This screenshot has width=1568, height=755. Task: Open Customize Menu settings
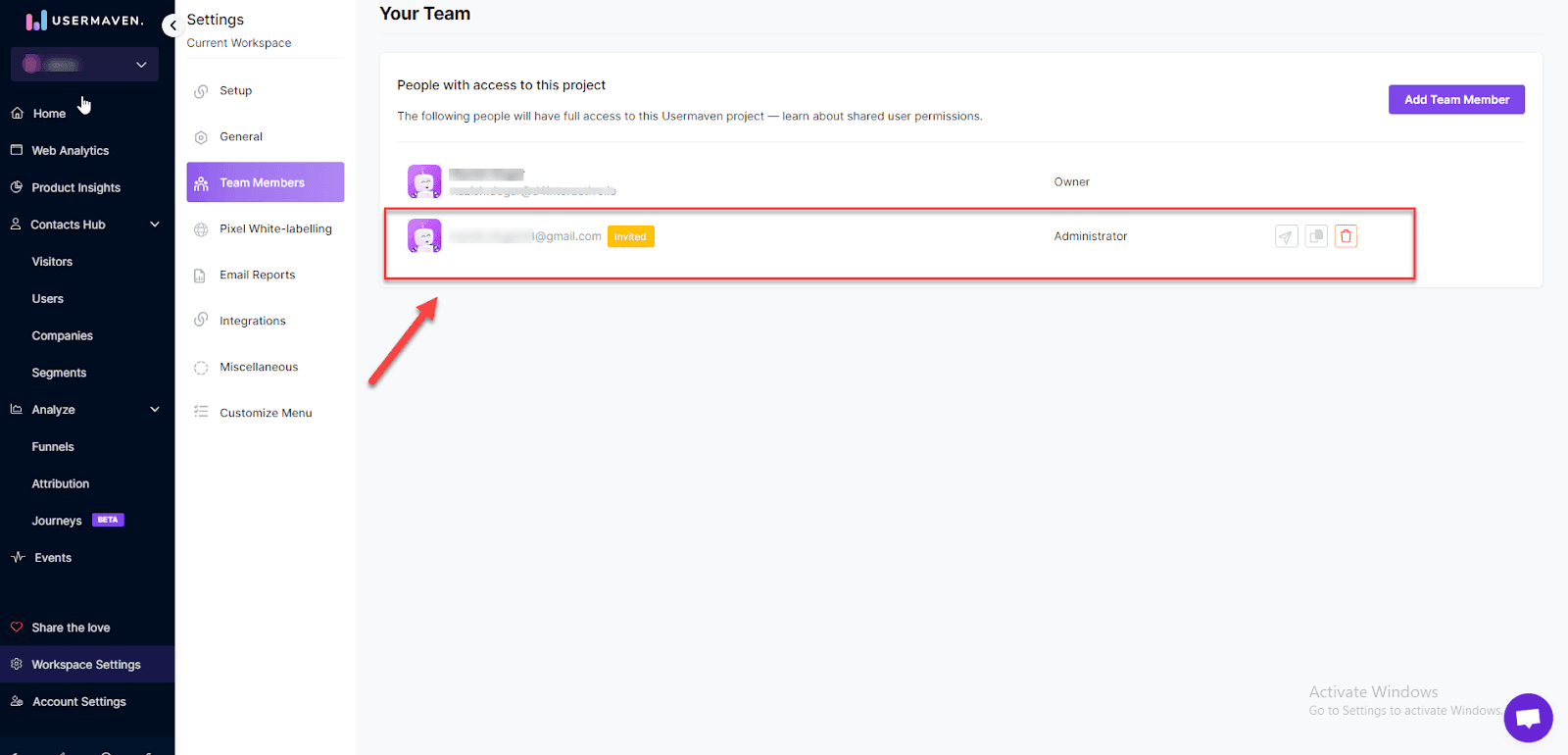click(266, 413)
